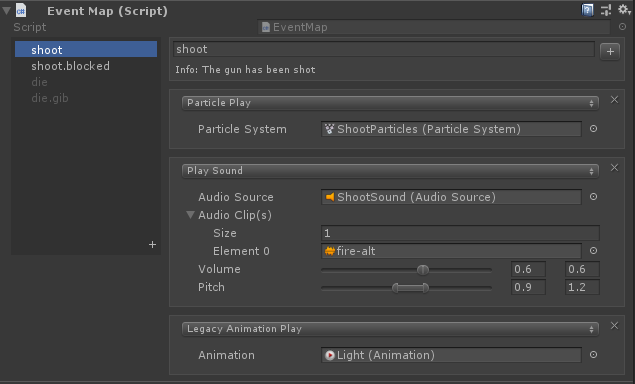Image resolution: width=635 pixels, height=384 pixels.
Task: Select the shoot event in list
Action: click(x=86, y=49)
